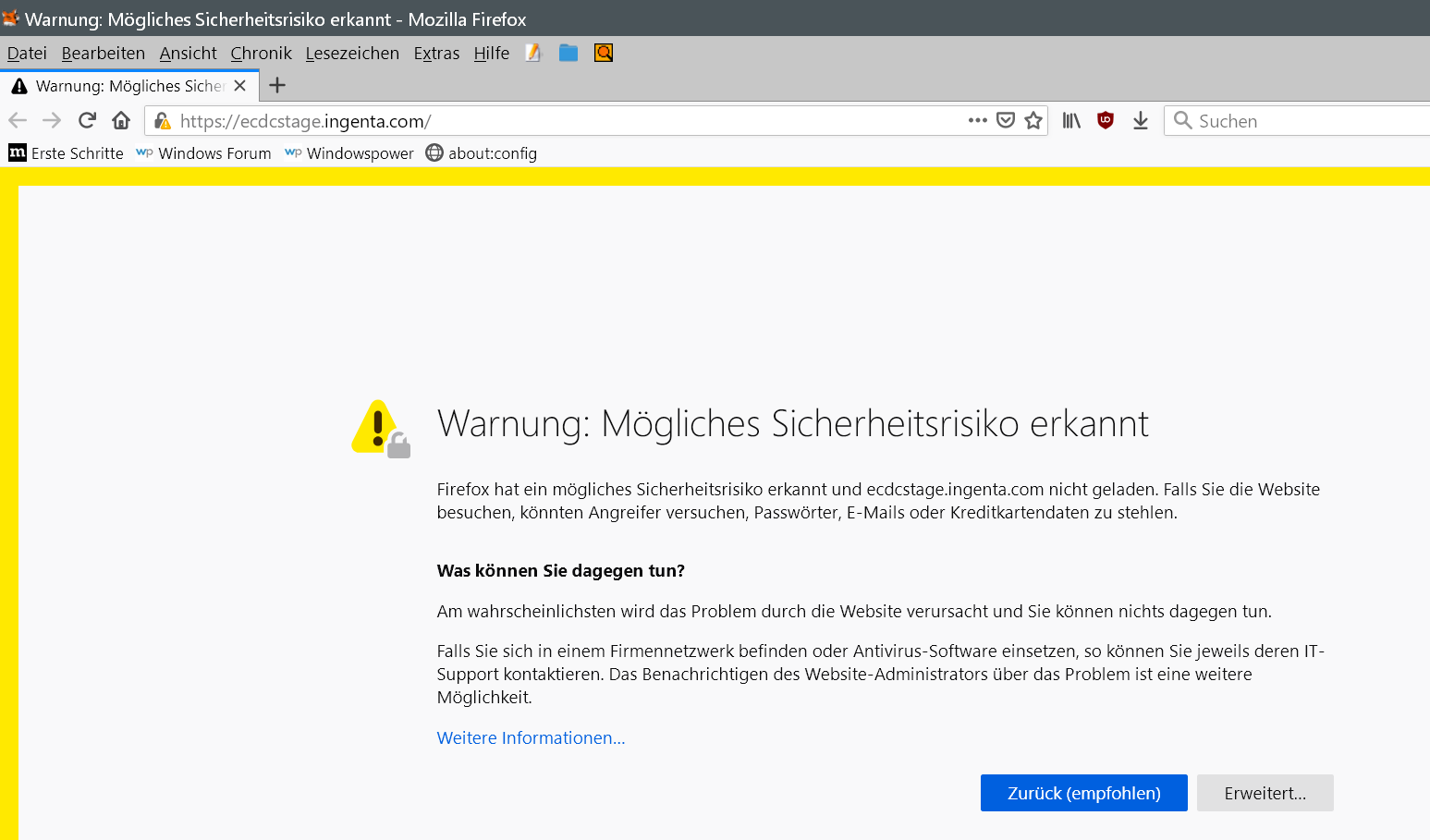Click the connection warning lock icon
The height and width of the screenshot is (840, 1430).
coord(163,121)
